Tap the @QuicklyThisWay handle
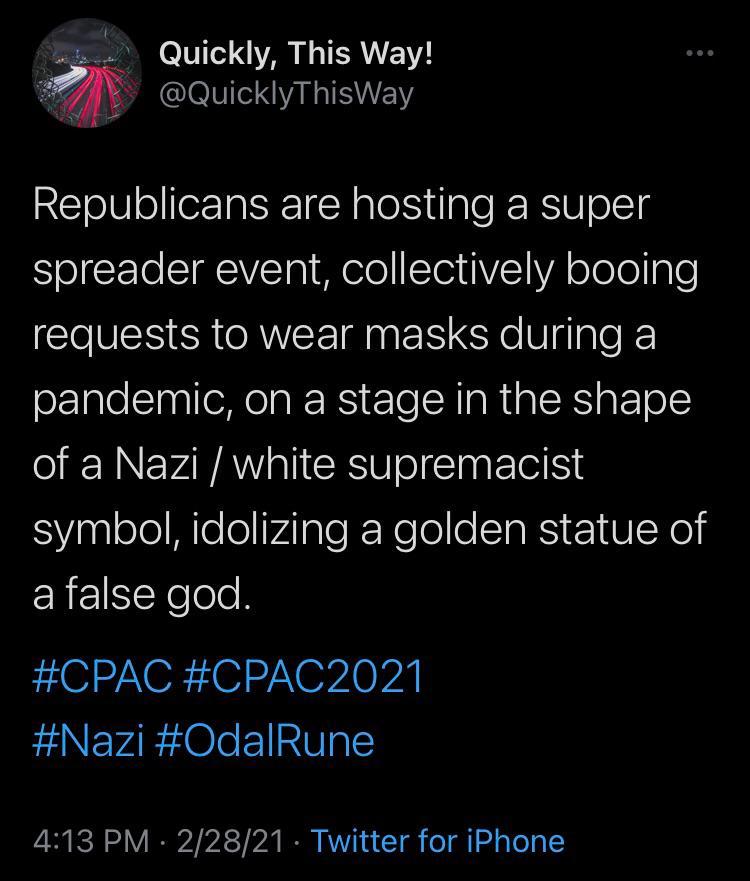The width and height of the screenshot is (750, 881). [x=285, y=94]
